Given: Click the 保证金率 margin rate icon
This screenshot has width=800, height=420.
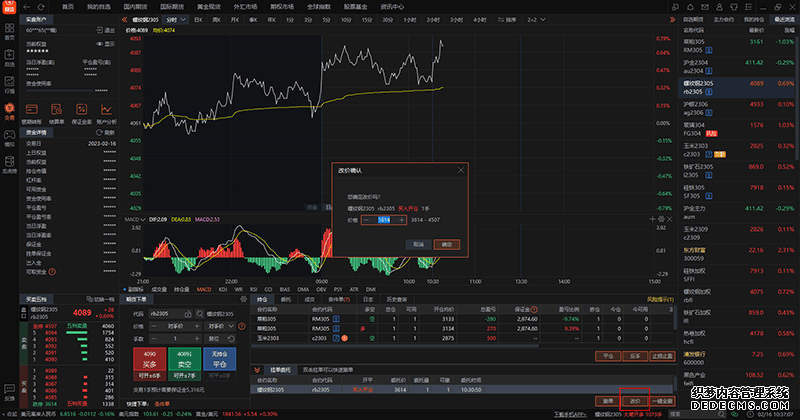Looking at the screenshot, I should coord(81,110).
